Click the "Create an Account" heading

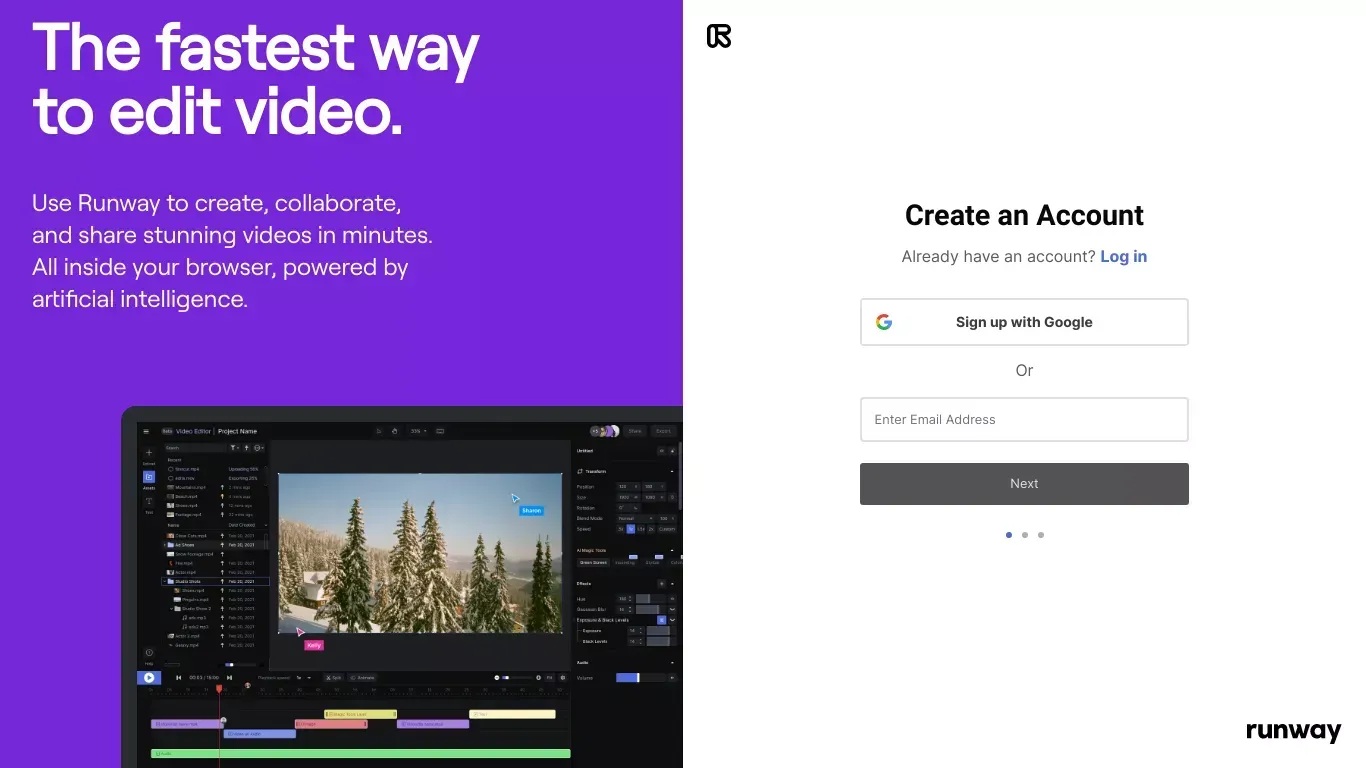click(1024, 215)
